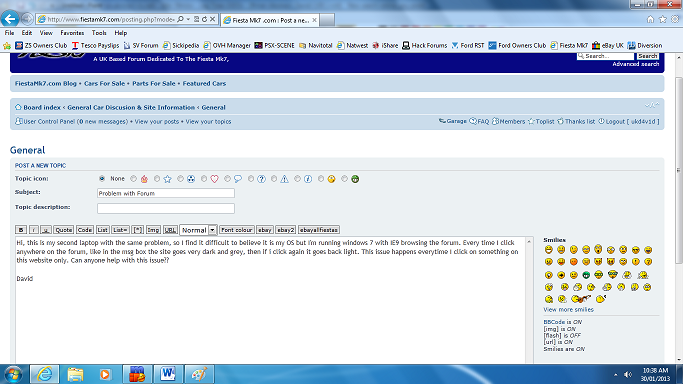The height and width of the screenshot is (384, 683).
Task: Select the speech bubble topic icon radio
Action: 227,179
